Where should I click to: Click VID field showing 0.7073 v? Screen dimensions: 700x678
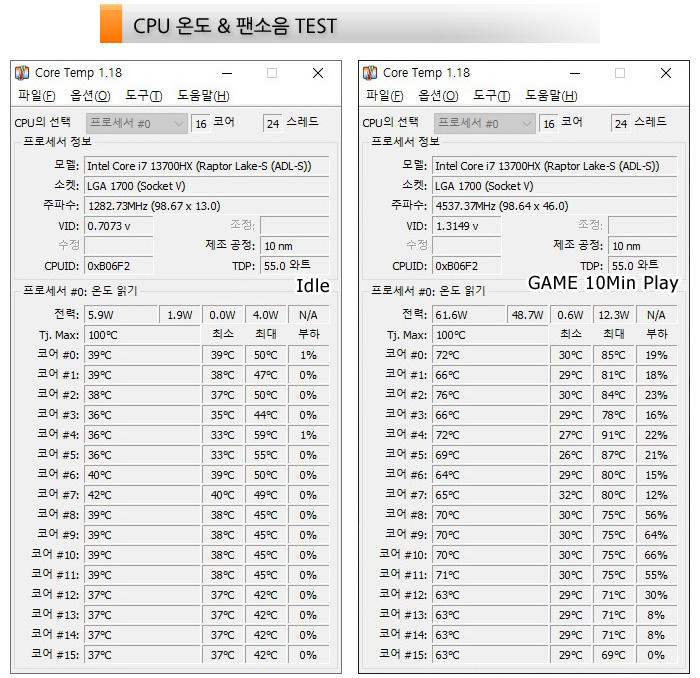point(118,226)
